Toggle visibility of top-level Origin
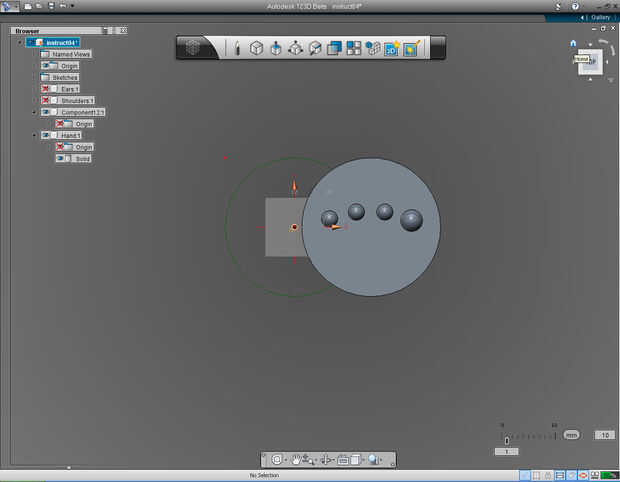Viewport: 620px width, 482px height. click(x=45, y=65)
